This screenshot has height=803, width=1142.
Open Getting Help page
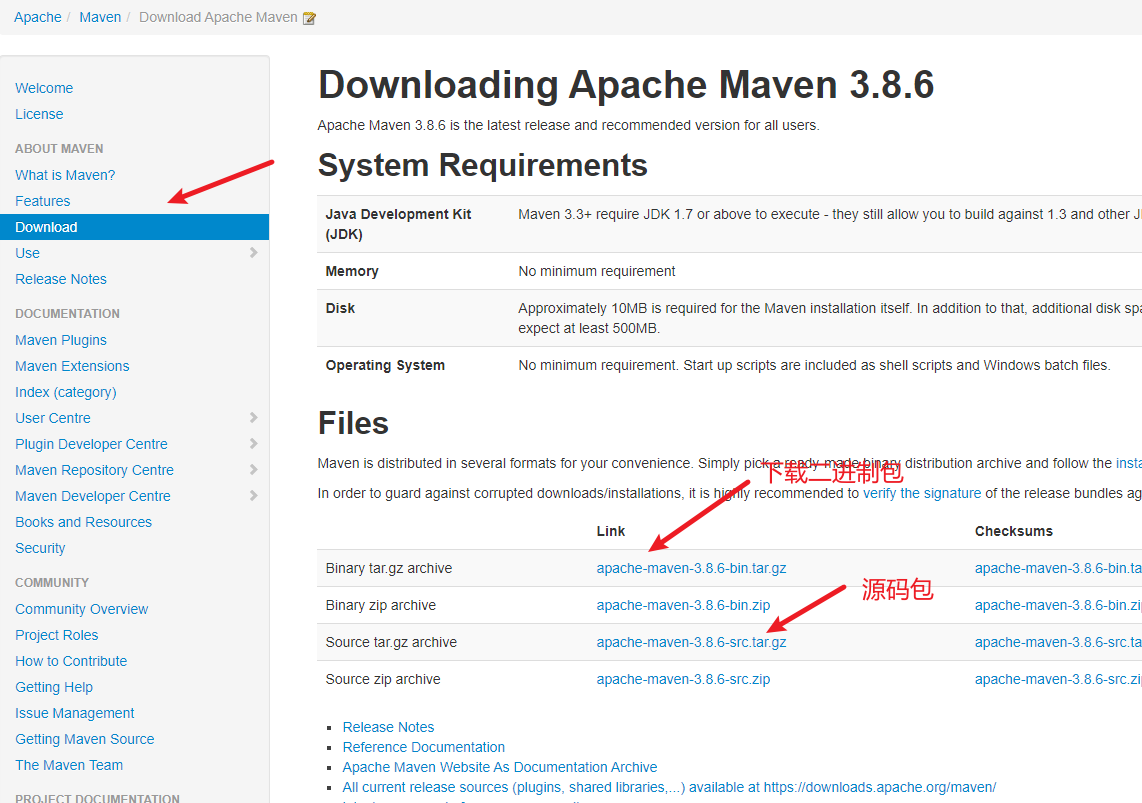pos(54,687)
